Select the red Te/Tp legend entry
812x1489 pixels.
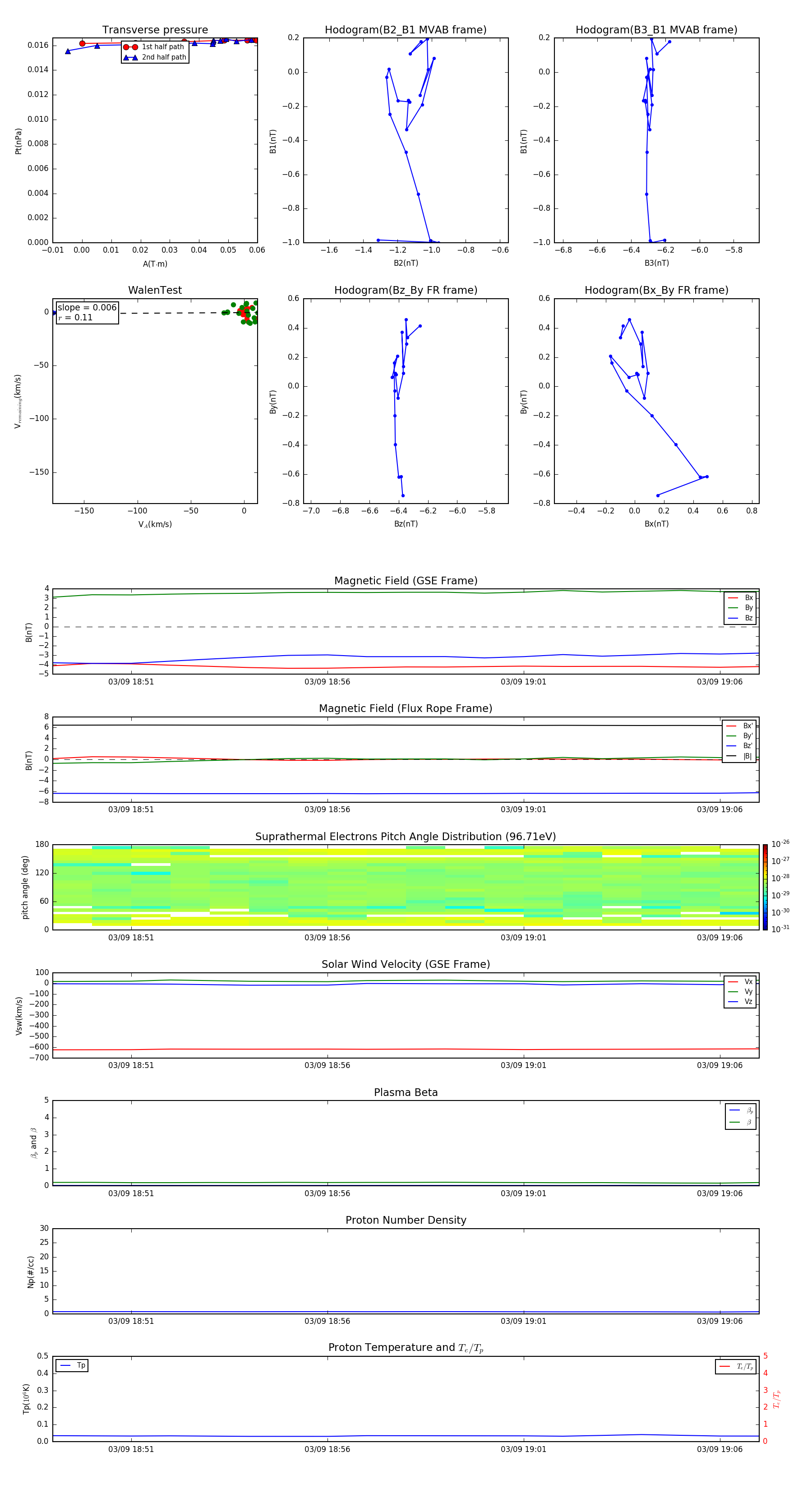tap(736, 1366)
